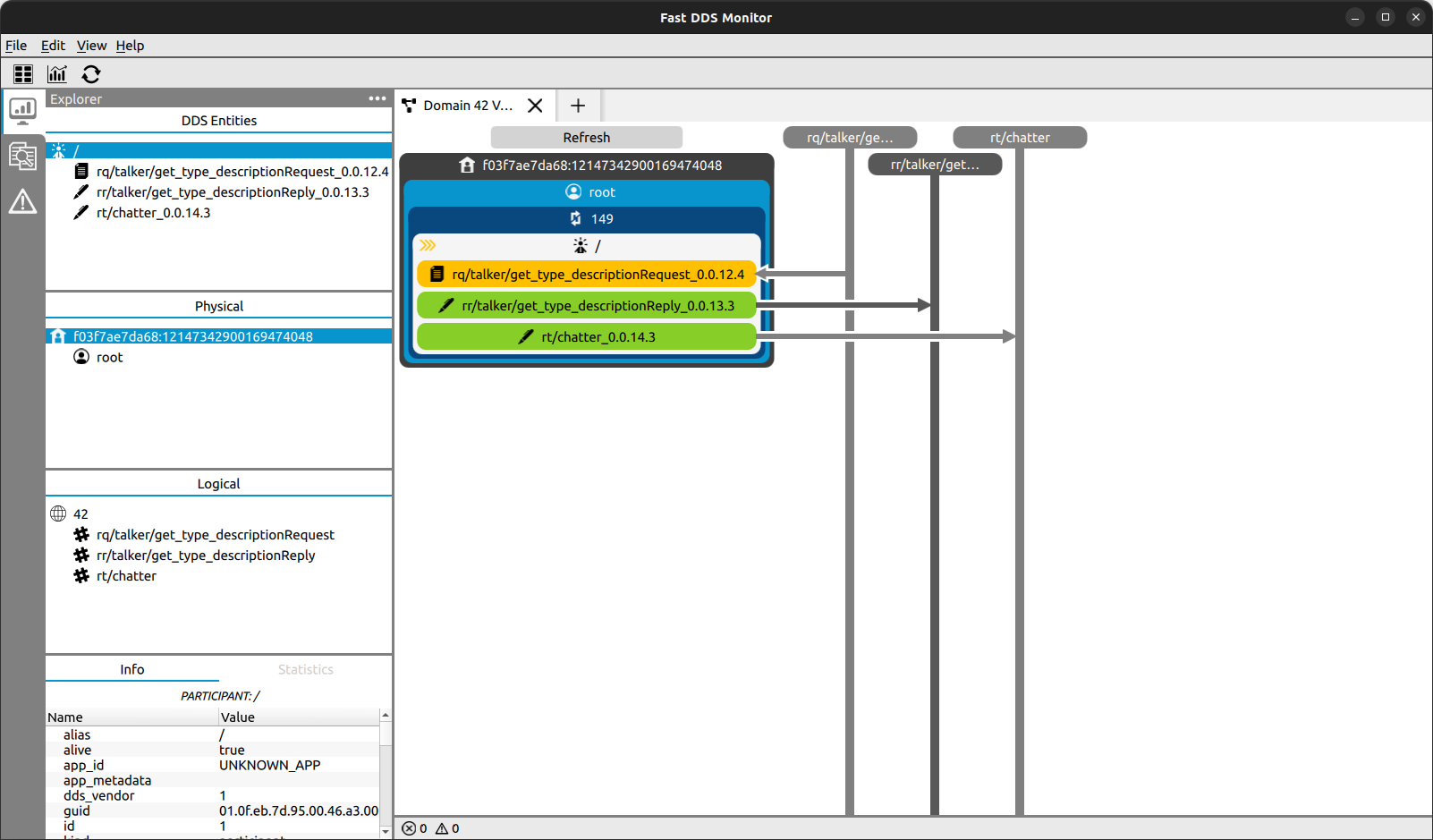1433x840 pixels.
Task: Click scroll-up arrow of Info table
Action: (386, 715)
